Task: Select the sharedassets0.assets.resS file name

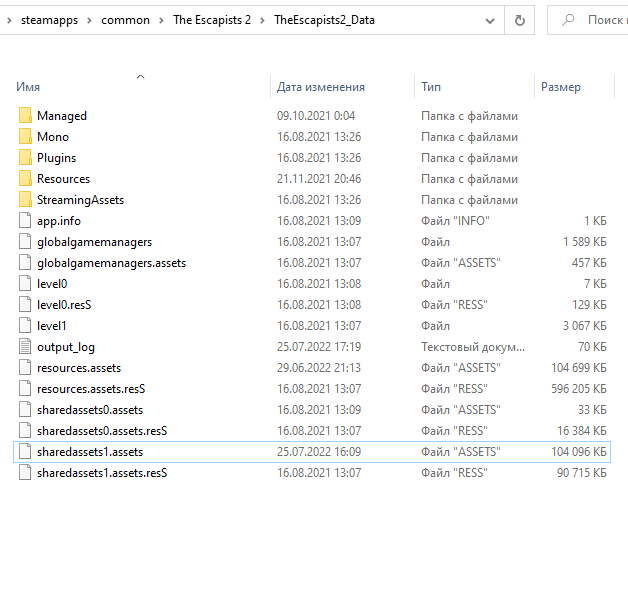Action: point(102,431)
